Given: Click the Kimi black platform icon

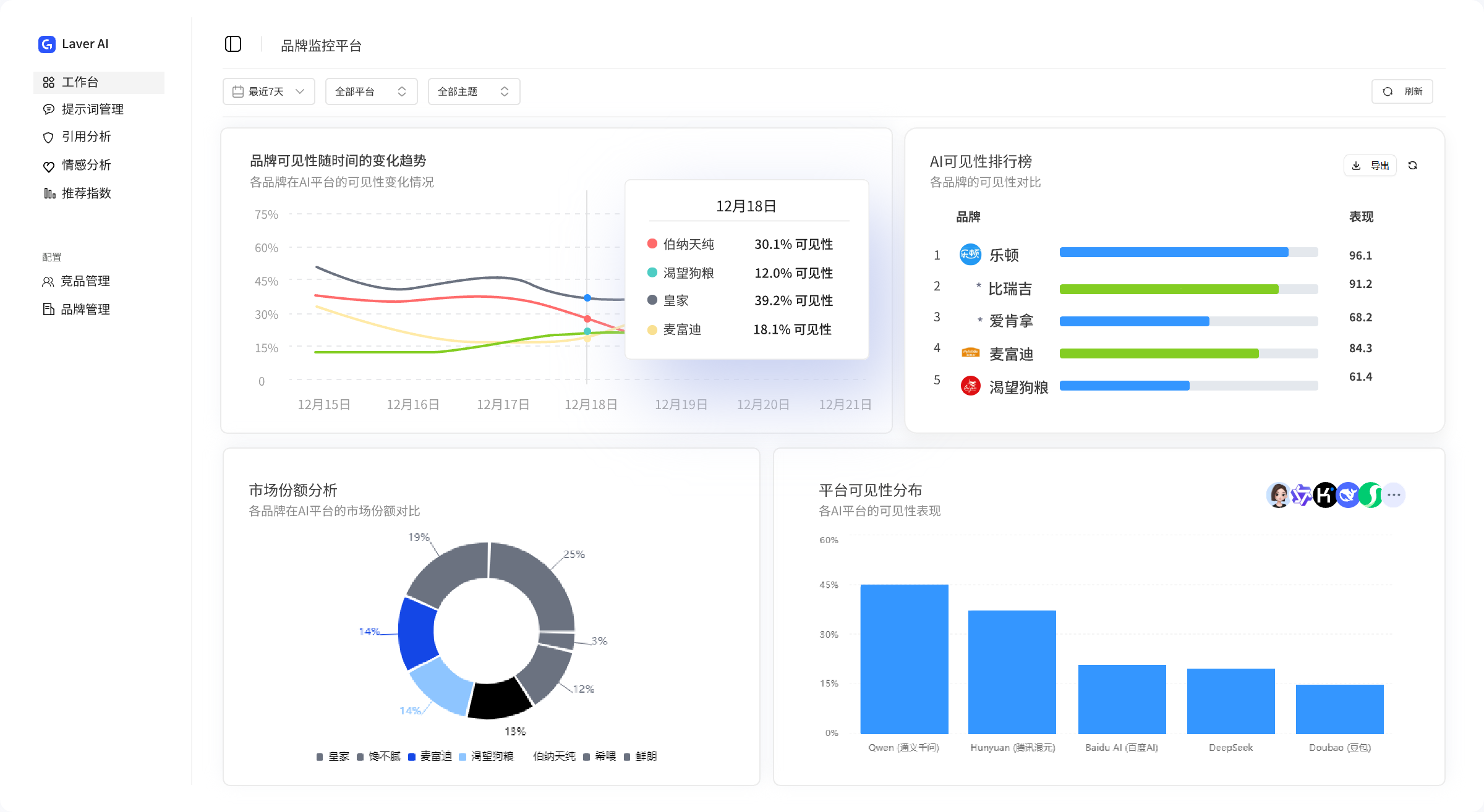Looking at the screenshot, I should (1324, 495).
